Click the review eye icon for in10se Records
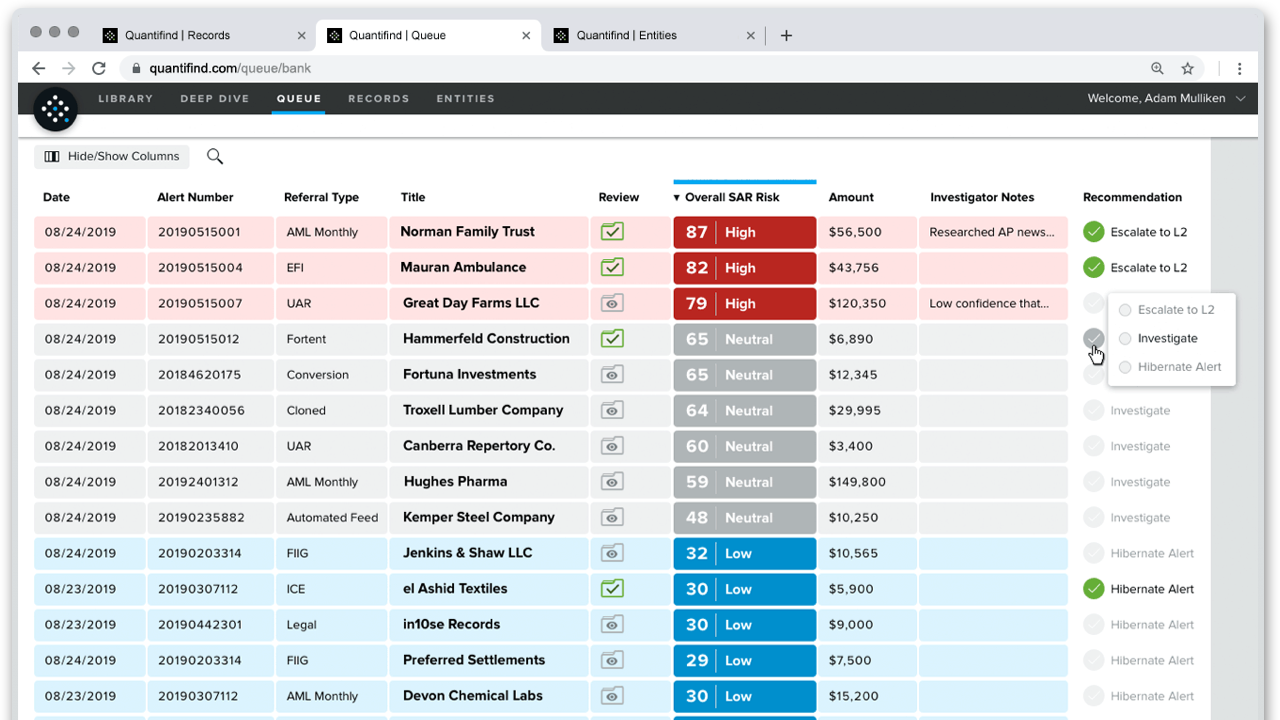Image resolution: width=1280 pixels, height=720 pixels. point(612,625)
